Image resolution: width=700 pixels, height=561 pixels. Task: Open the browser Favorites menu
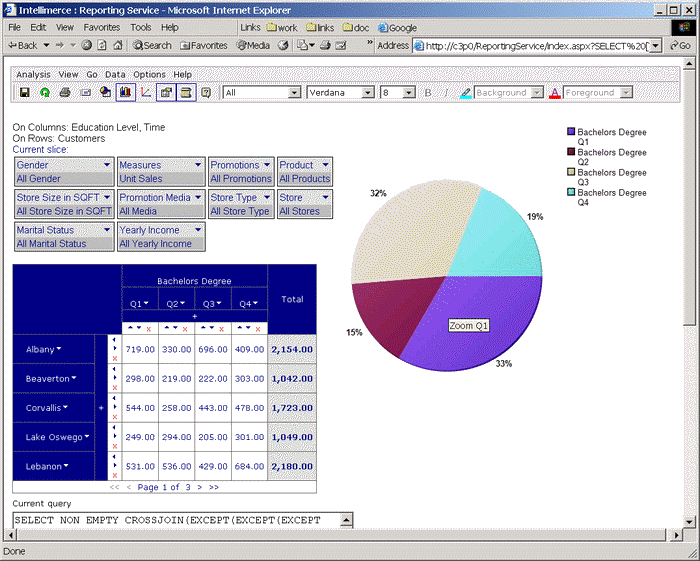pyautogui.click(x=102, y=27)
